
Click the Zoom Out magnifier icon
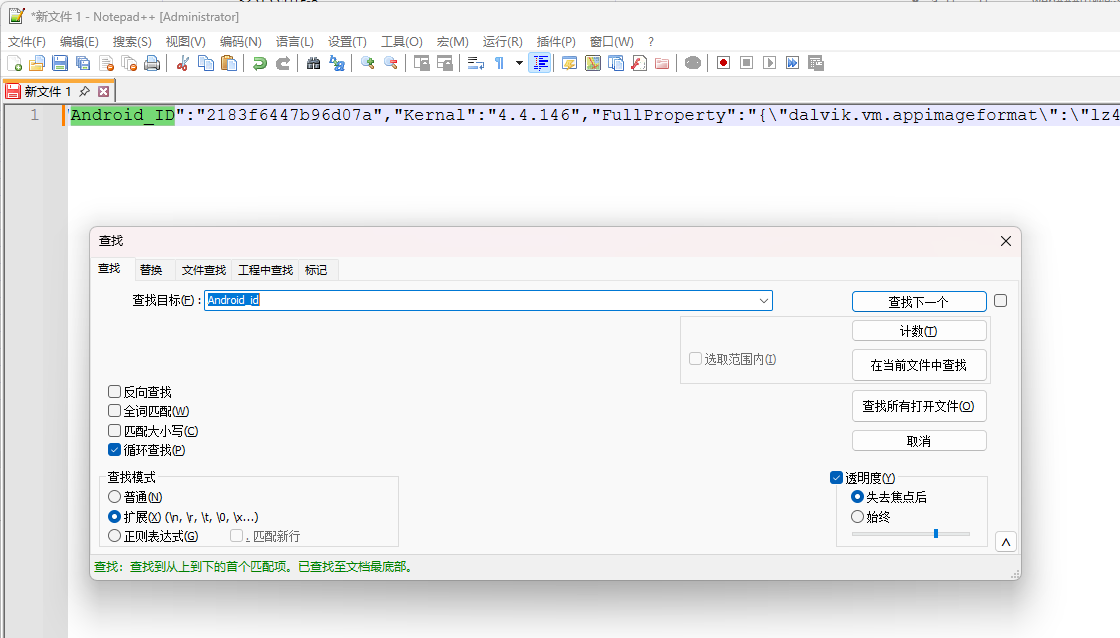click(x=391, y=64)
